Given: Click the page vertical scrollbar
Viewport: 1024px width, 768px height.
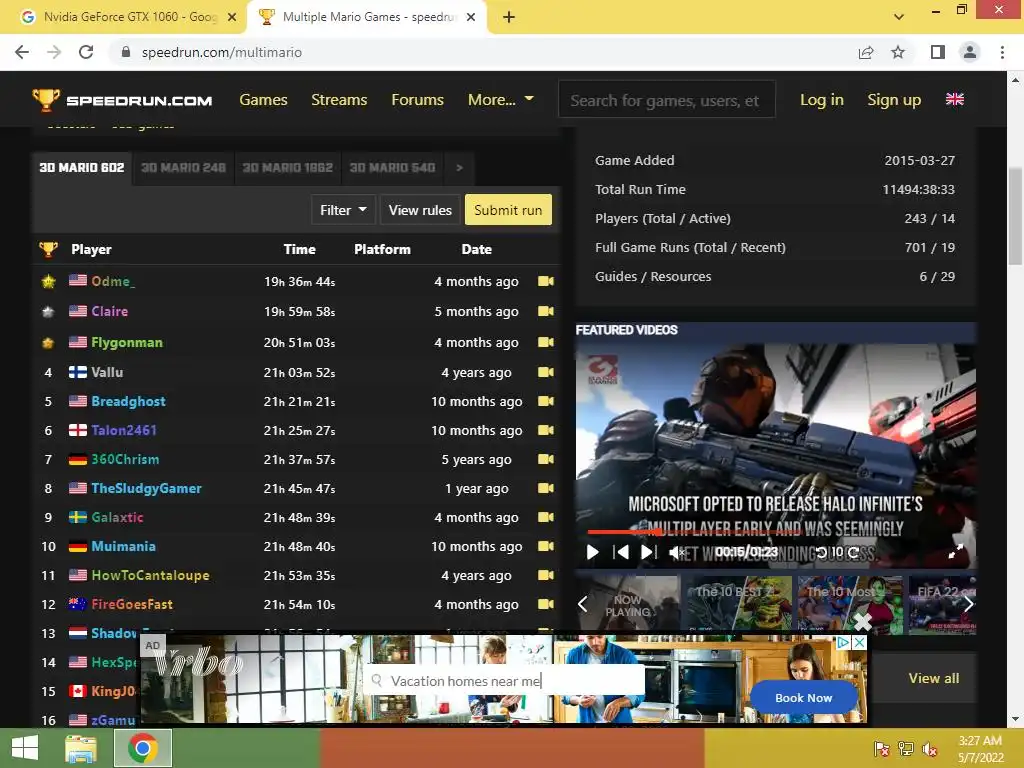Looking at the screenshot, I should pos(1015,216).
